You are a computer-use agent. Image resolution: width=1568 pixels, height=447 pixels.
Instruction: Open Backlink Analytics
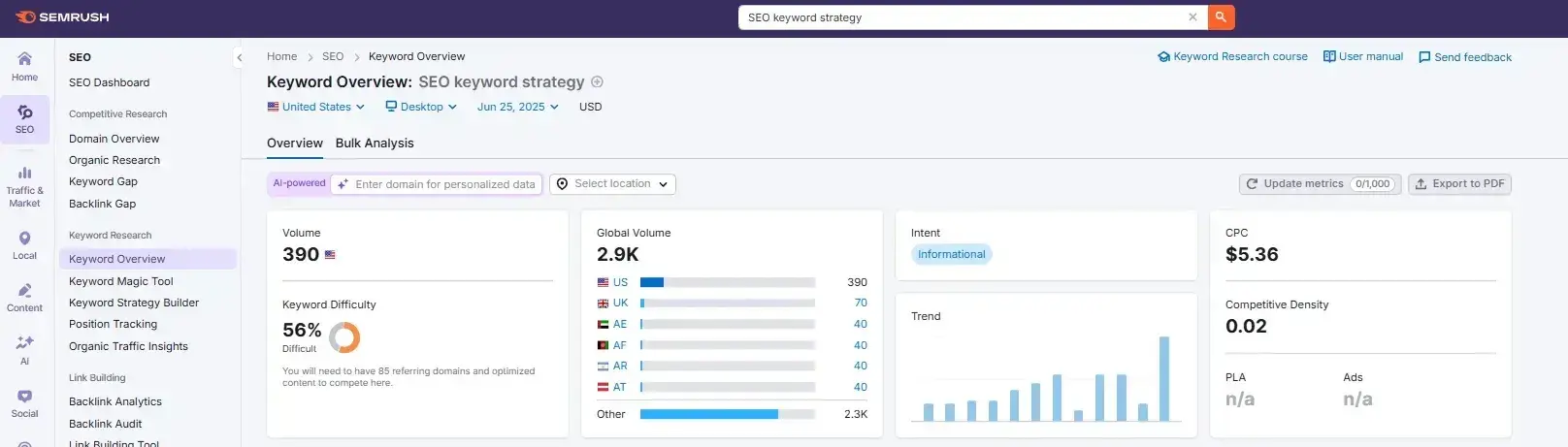[x=115, y=401]
